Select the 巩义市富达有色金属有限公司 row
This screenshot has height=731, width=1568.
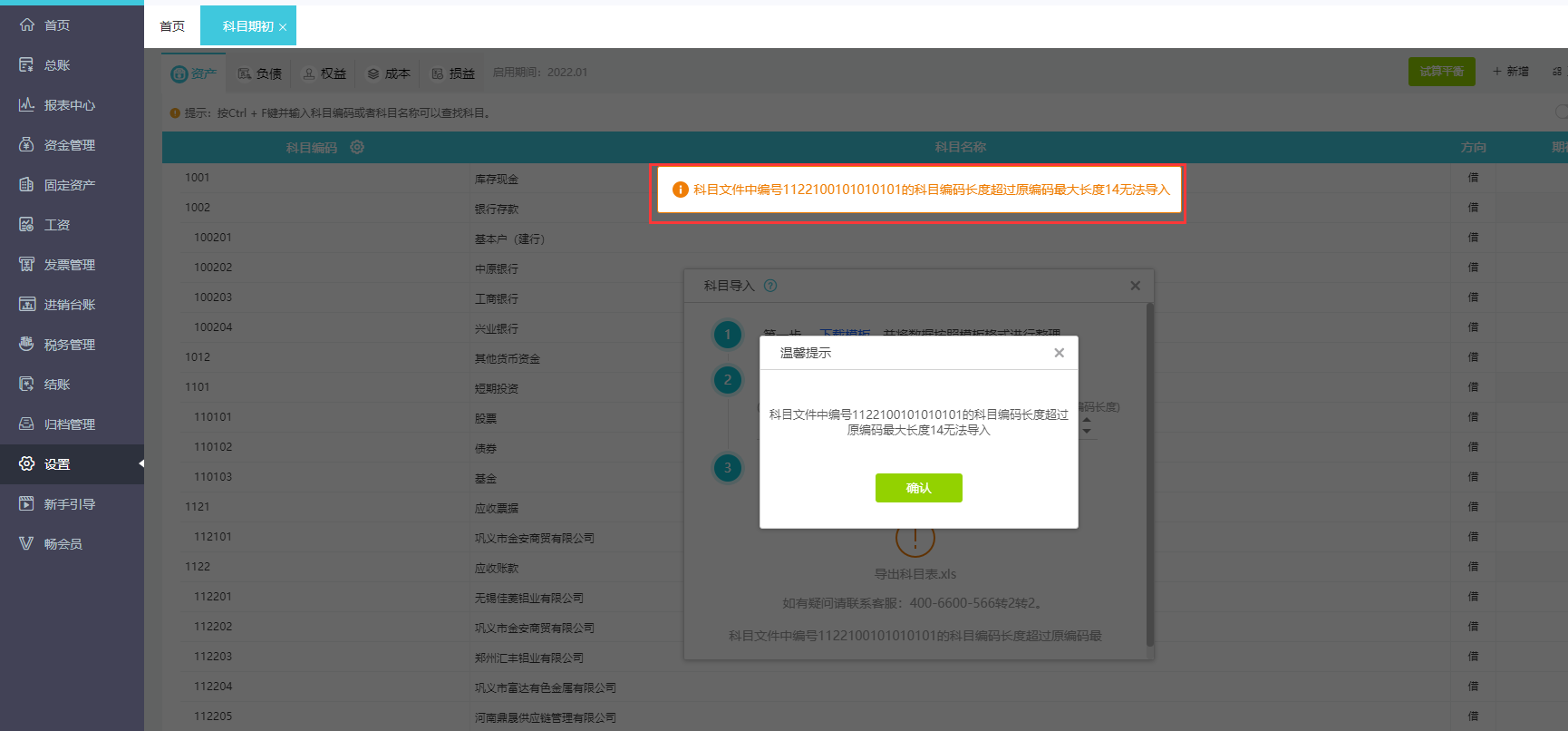pyautogui.click(x=546, y=688)
